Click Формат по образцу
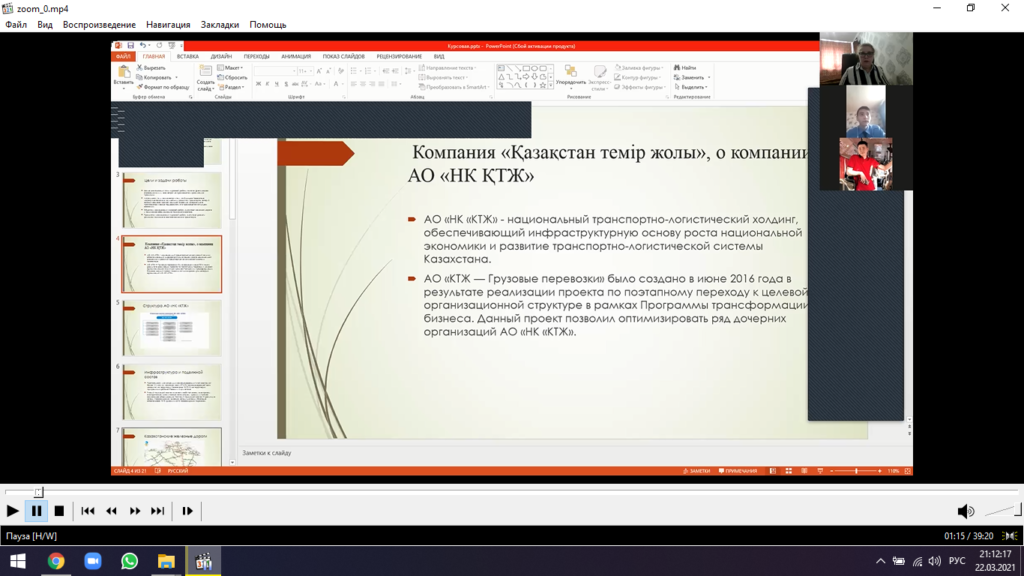 point(163,87)
